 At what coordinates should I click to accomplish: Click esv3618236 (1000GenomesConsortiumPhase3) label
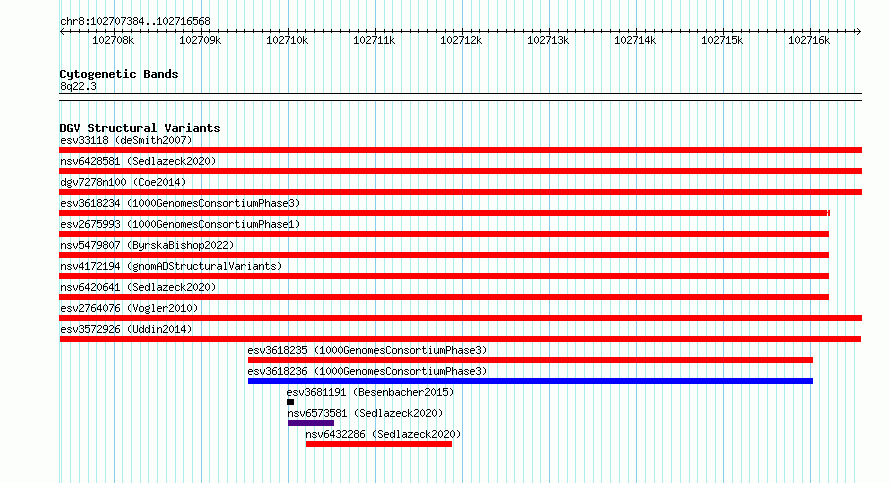click(x=367, y=371)
